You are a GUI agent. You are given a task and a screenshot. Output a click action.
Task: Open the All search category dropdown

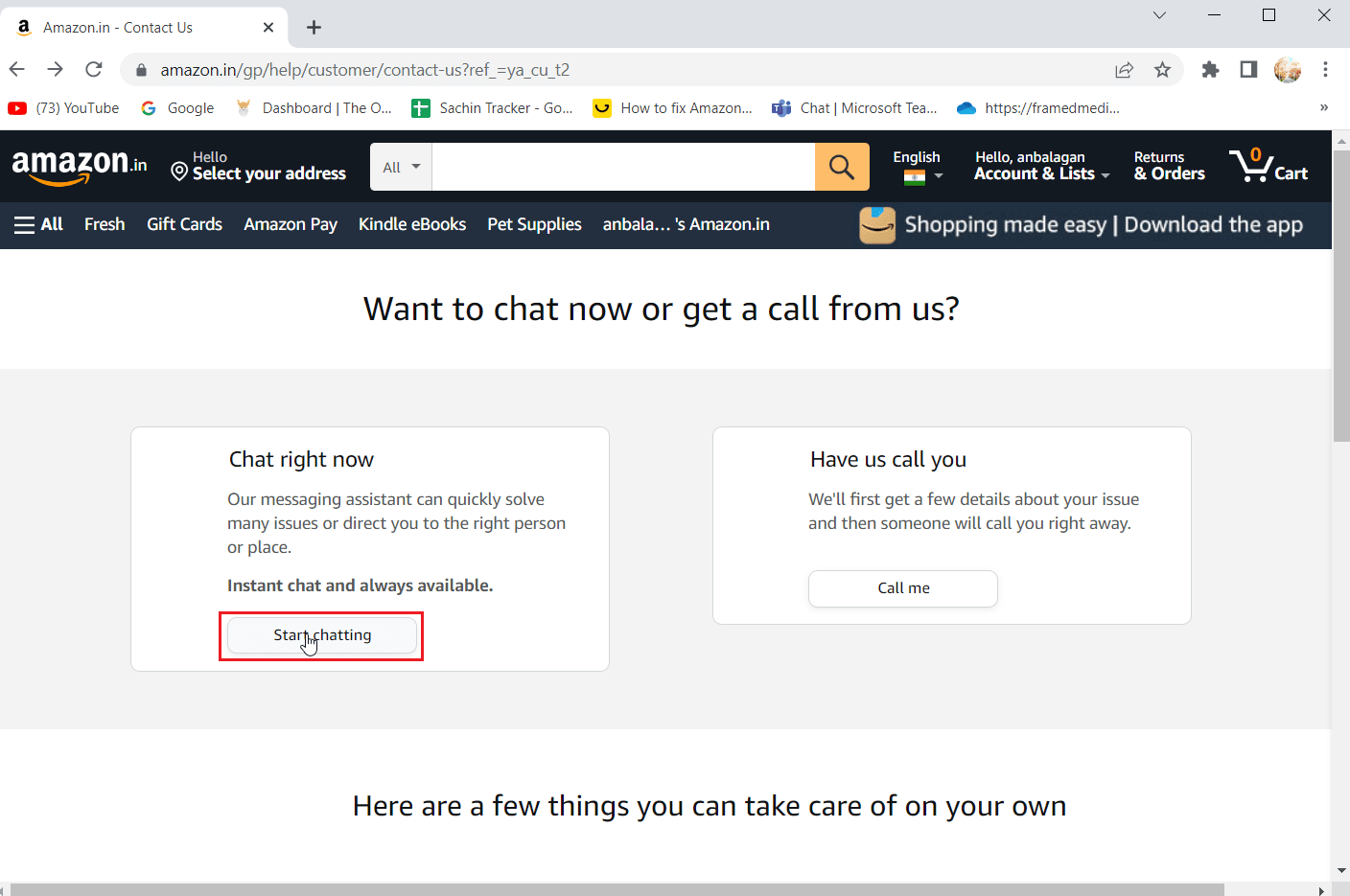coord(401,167)
